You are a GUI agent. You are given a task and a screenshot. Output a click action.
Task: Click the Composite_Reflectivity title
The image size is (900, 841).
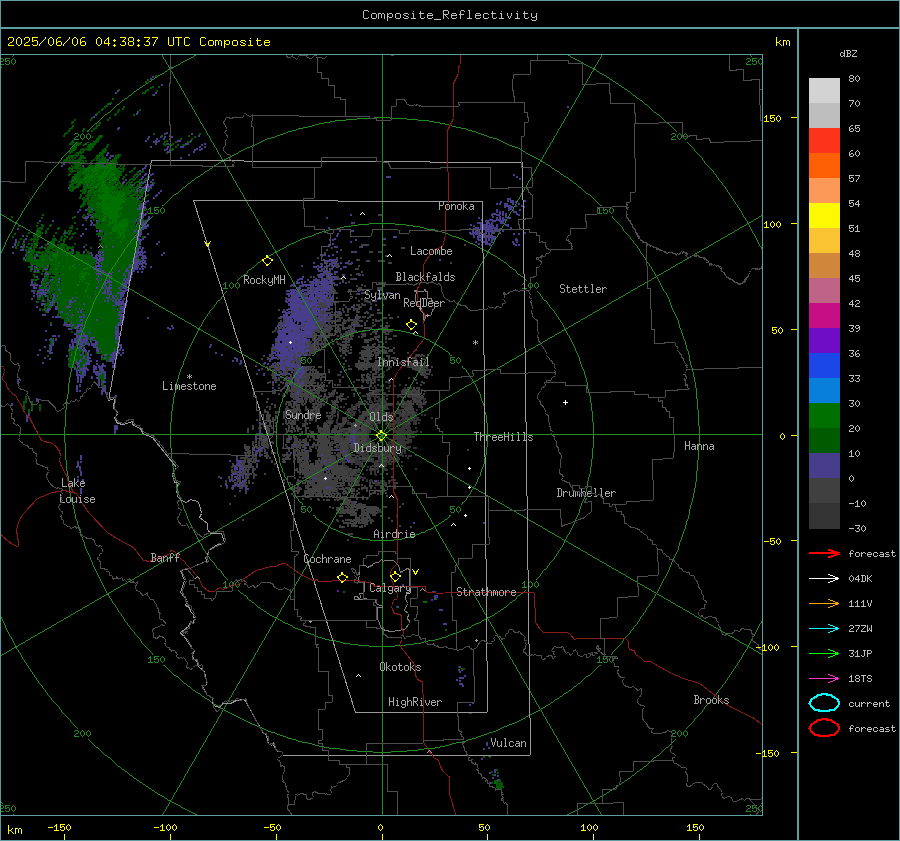coord(450,15)
